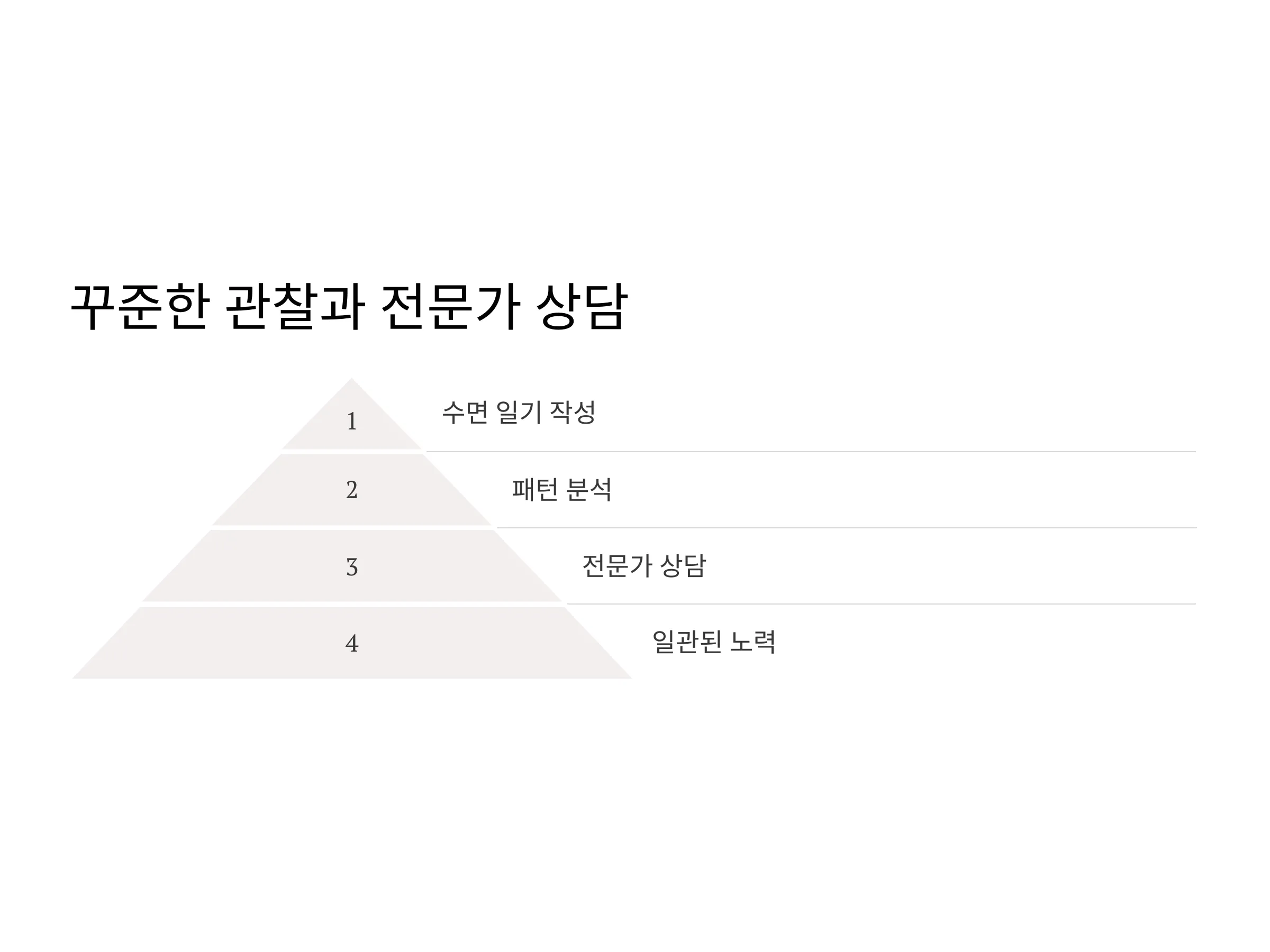
Task: Select the 일관된 노력 label
Action: click(x=714, y=642)
